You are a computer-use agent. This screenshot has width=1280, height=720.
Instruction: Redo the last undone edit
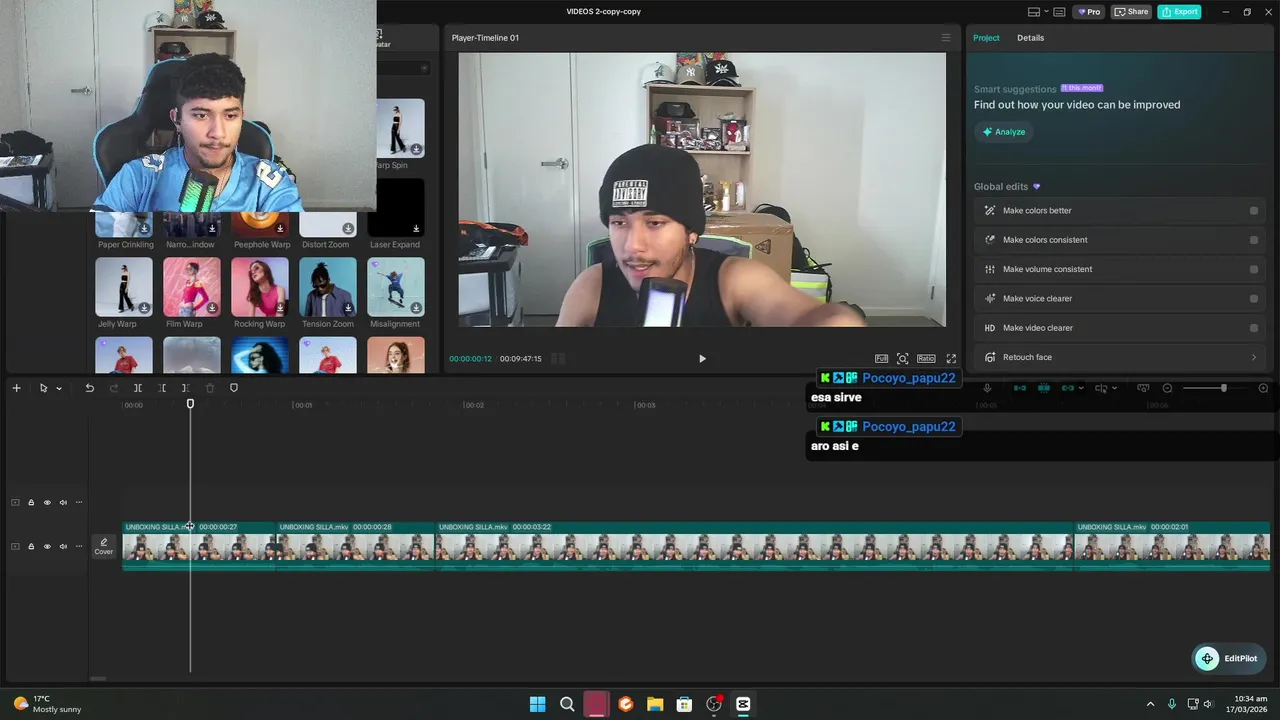click(113, 388)
